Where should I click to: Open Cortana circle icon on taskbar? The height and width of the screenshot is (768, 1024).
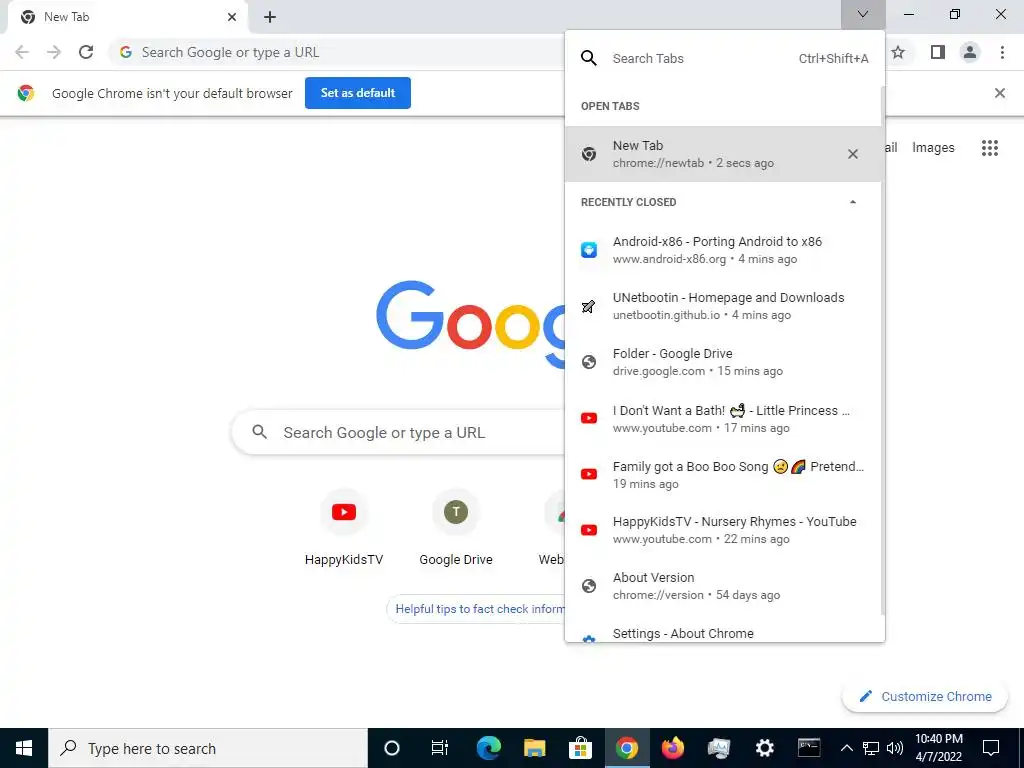392,748
